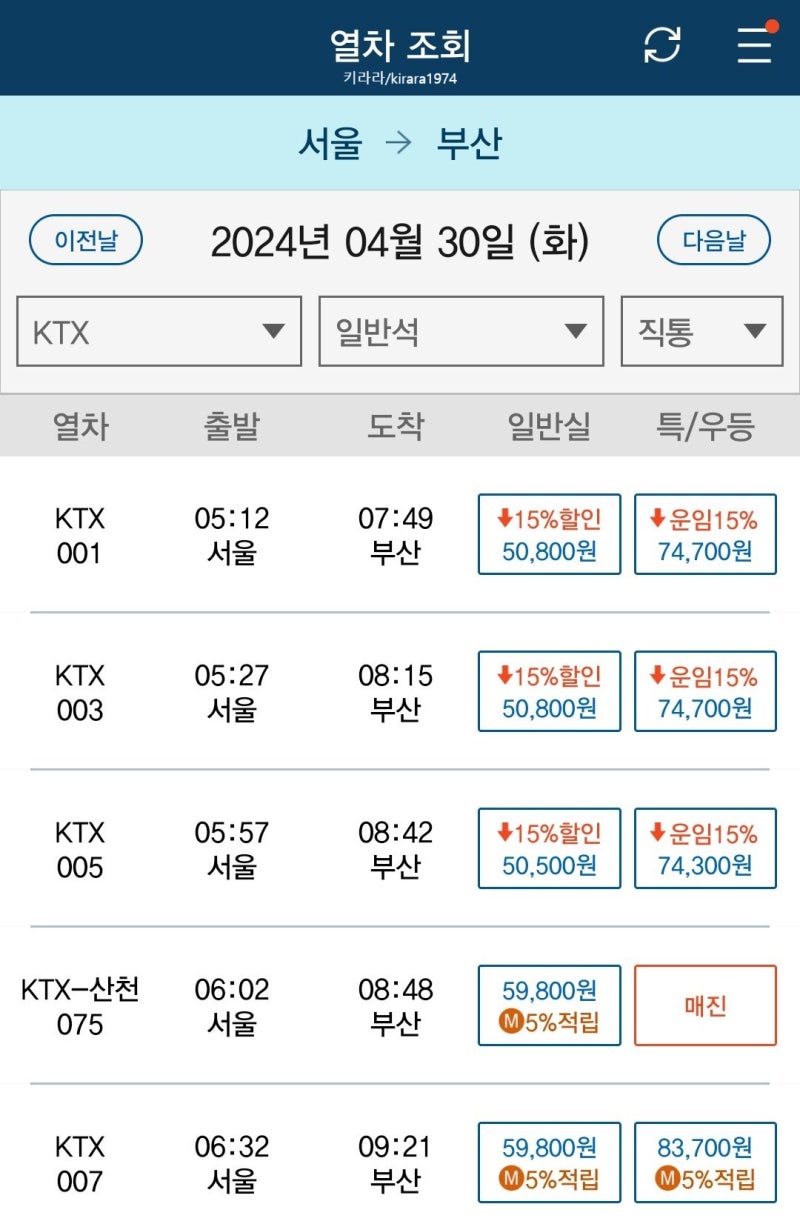
Task: Tap the date 2024년 04월 30일
Action: click(x=400, y=241)
